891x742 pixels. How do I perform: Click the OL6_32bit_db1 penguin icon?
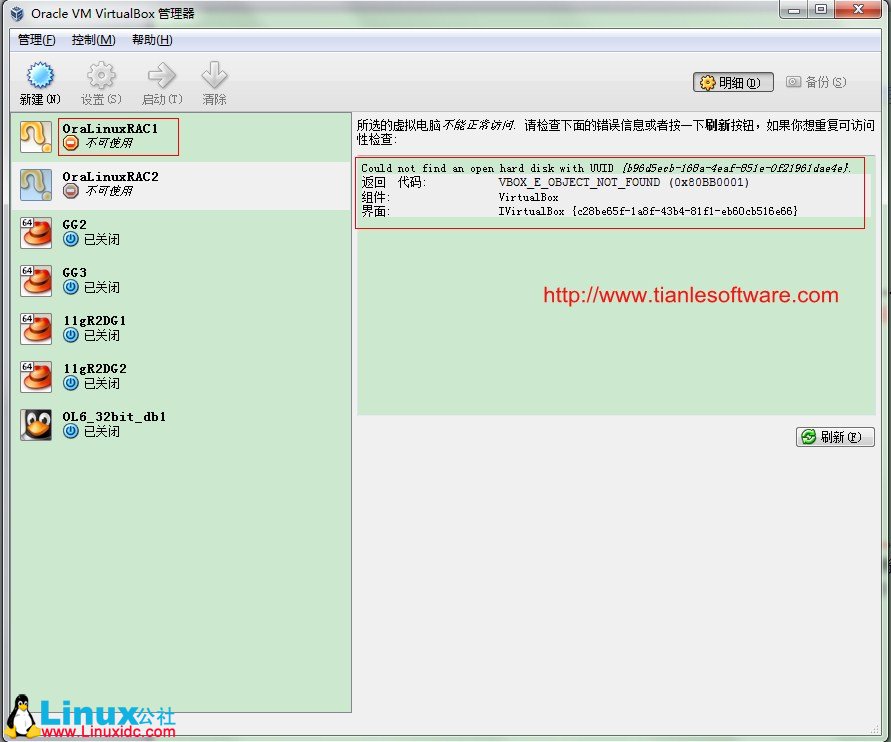point(36,424)
